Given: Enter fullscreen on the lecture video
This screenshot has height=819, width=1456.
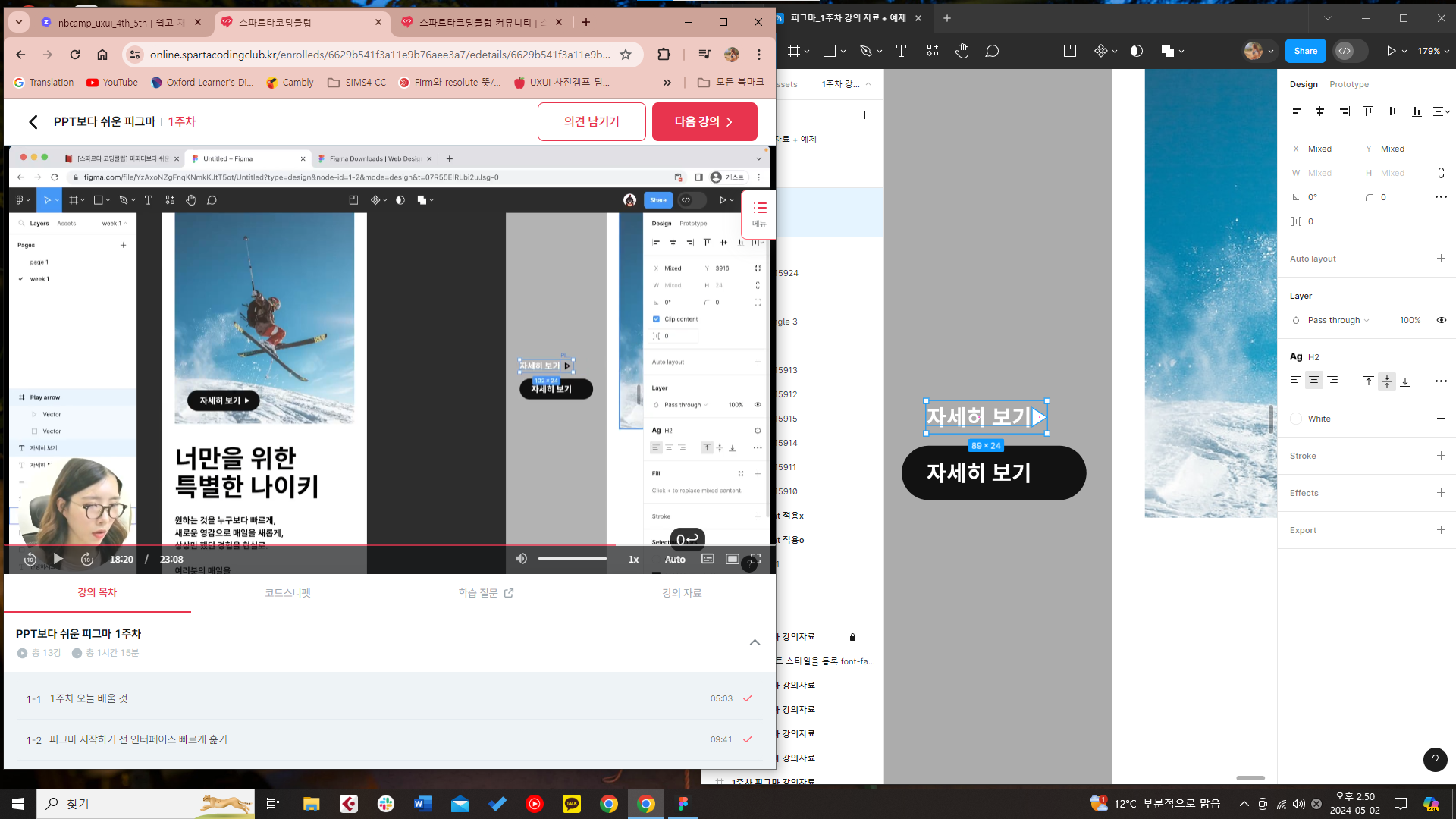Looking at the screenshot, I should coord(755,560).
